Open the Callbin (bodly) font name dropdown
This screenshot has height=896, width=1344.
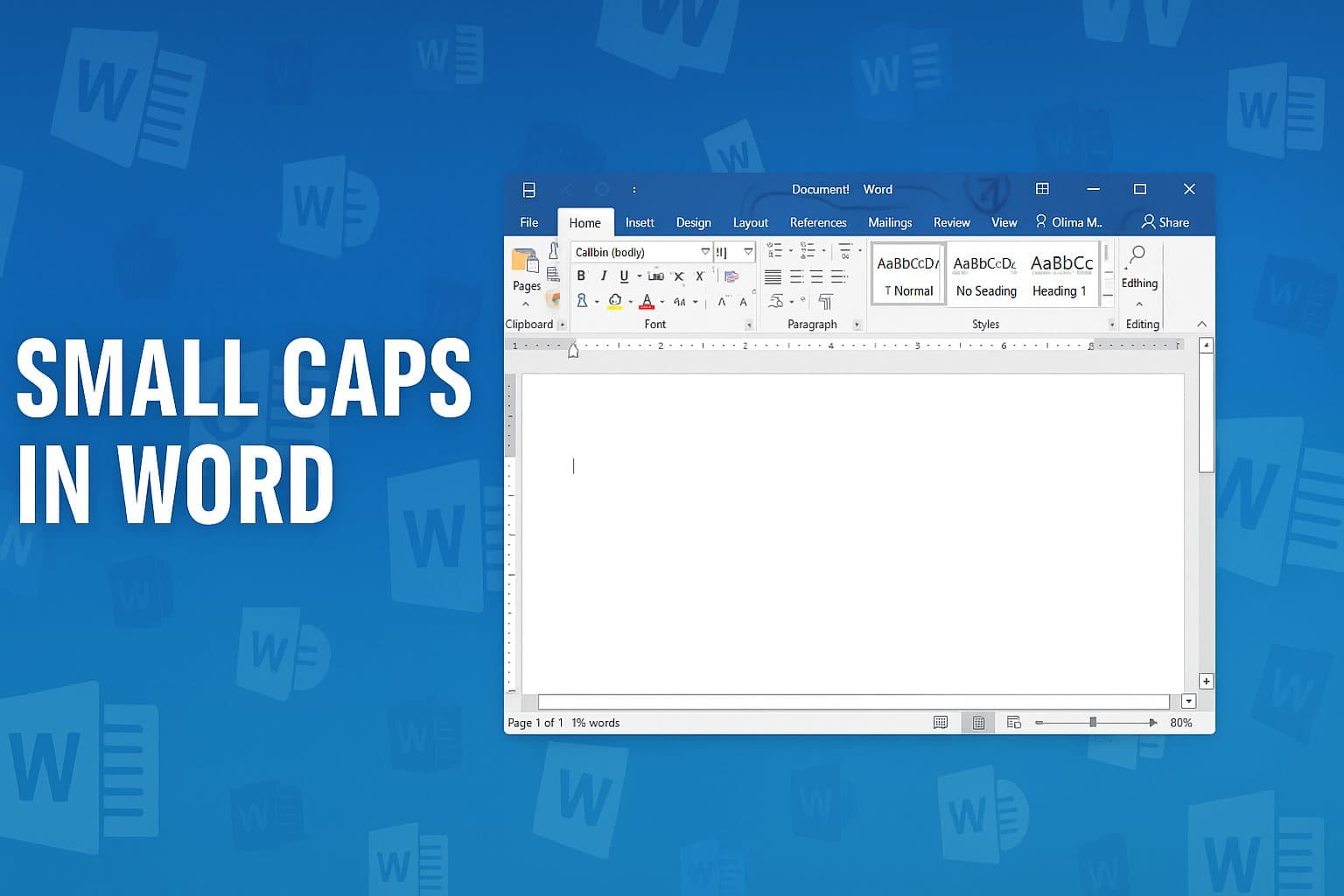coord(704,252)
